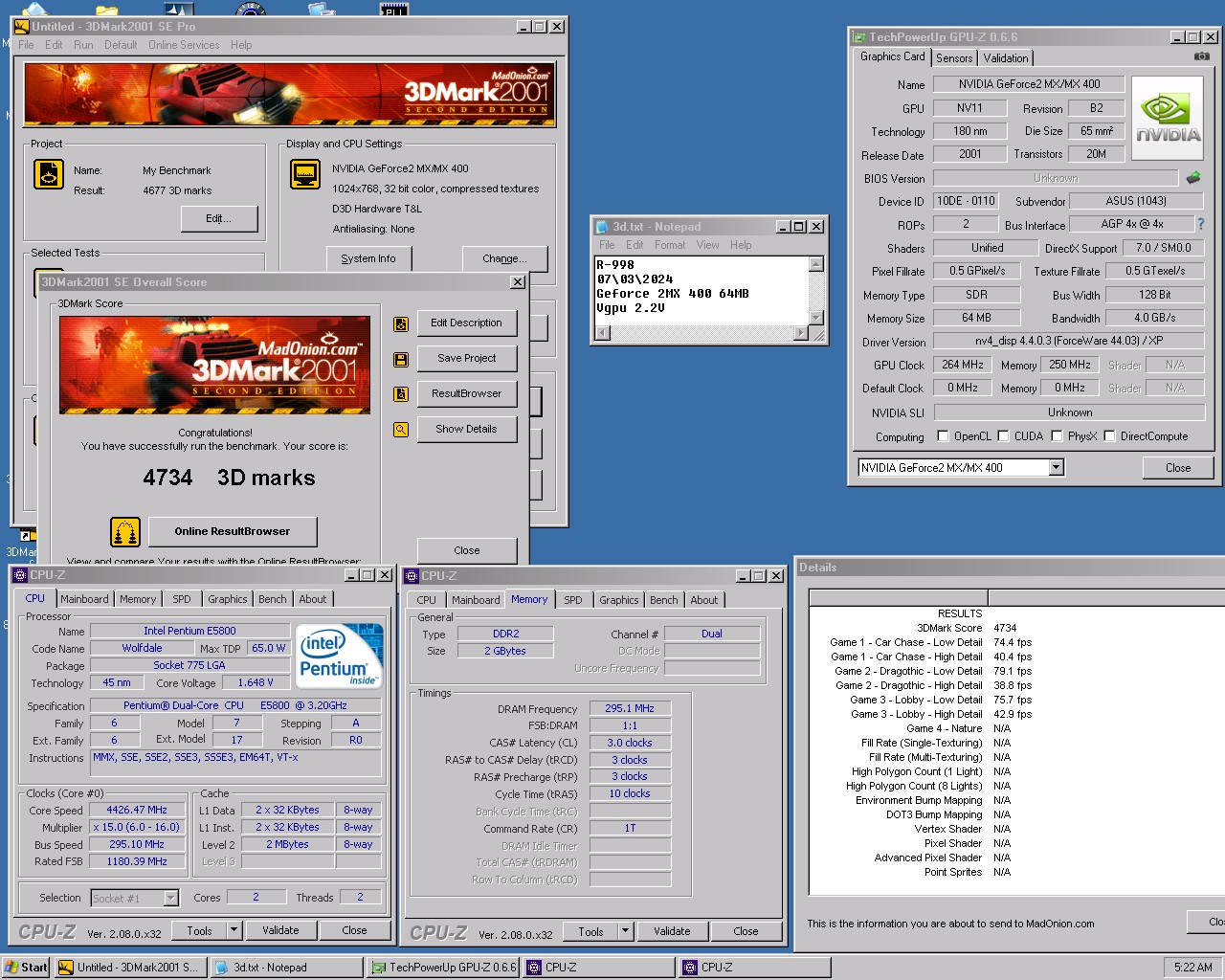Open the SPD tab in Memory CPU-Z window
1225x980 pixels.
pos(573,600)
